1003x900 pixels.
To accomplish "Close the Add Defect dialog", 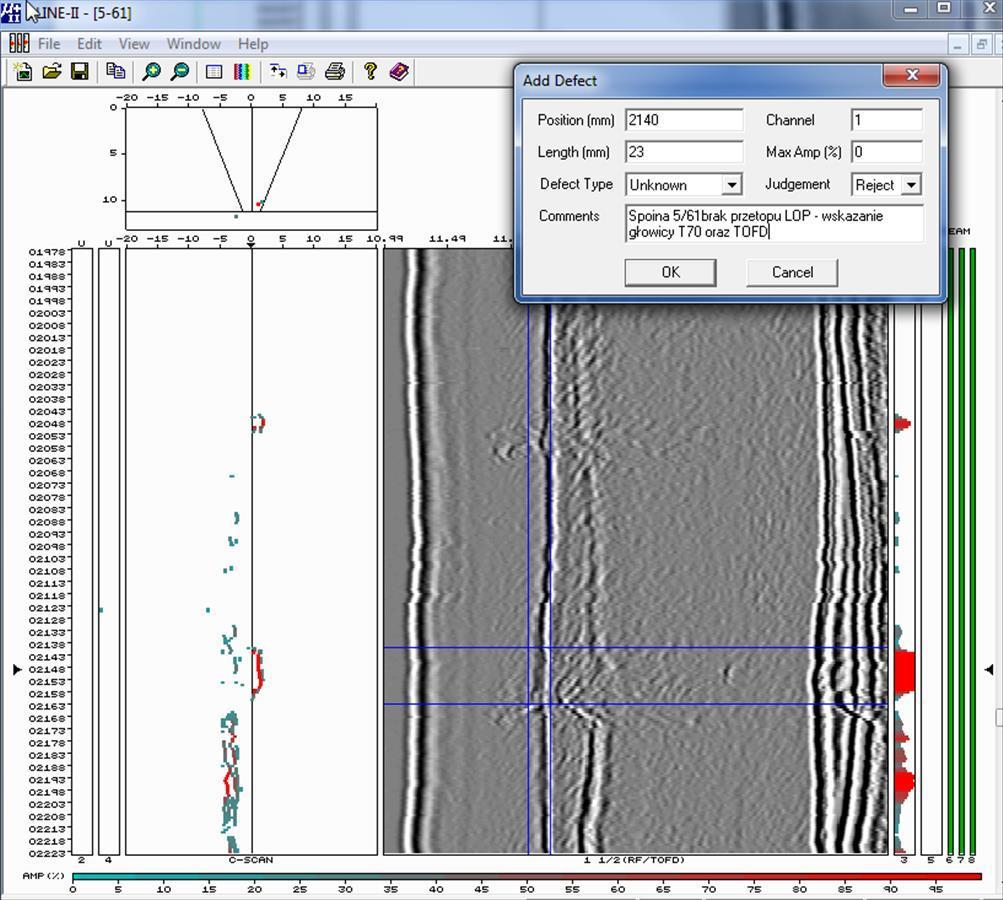I will click(912, 75).
